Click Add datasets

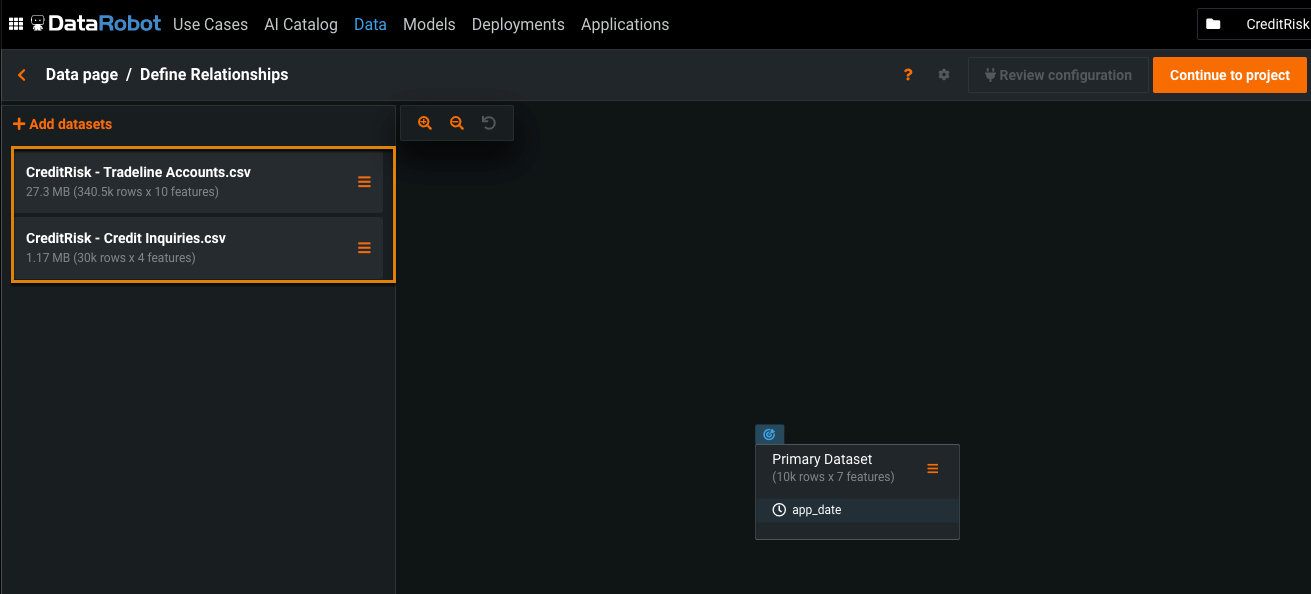(x=62, y=124)
